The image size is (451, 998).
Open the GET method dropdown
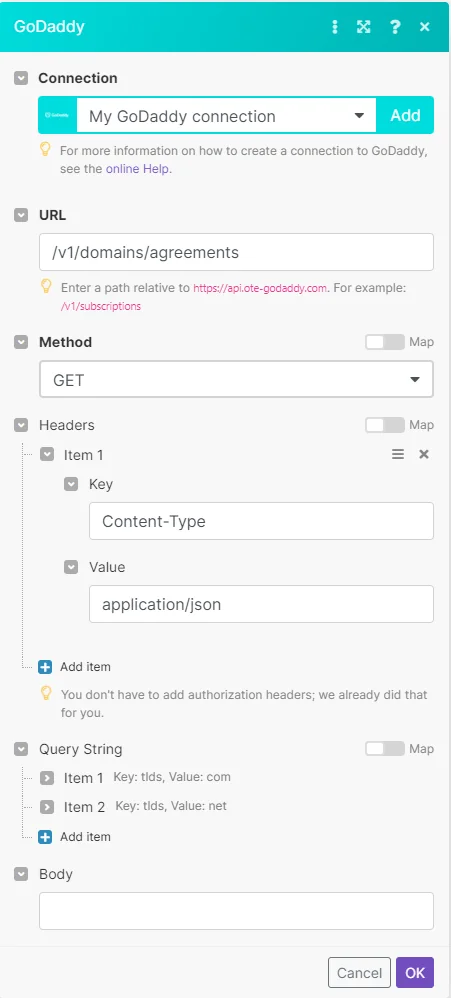(x=236, y=379)
